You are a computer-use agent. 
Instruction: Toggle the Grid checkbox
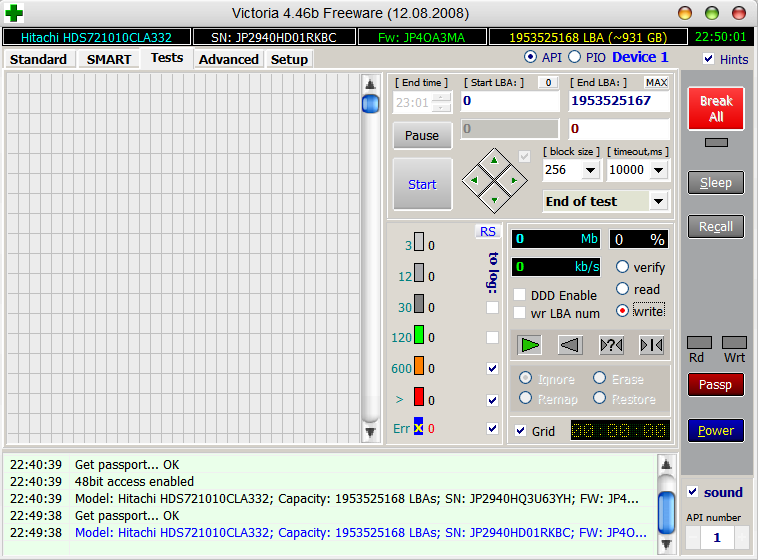[x=519, y=431]
